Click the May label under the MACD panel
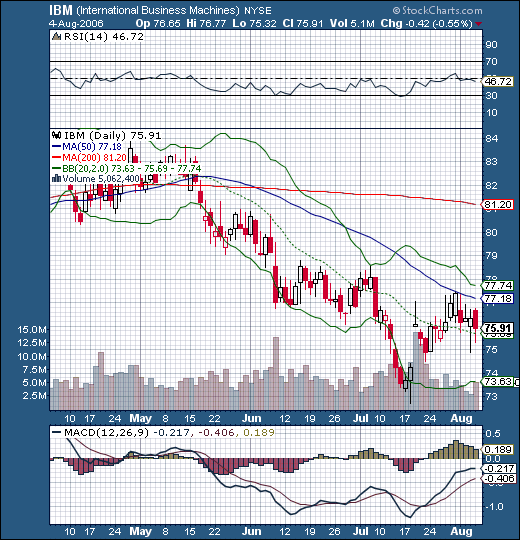This screenshot has height=540, width=520. click(x=141, y=531)
